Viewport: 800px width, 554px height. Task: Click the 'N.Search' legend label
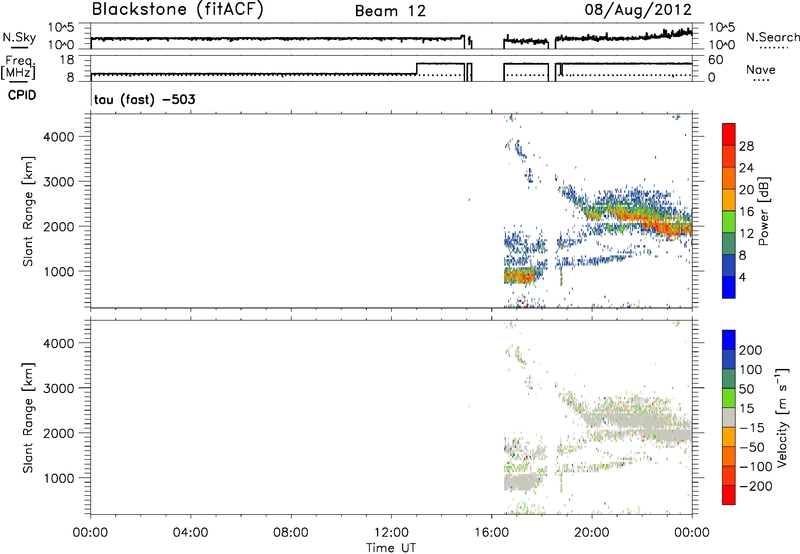772,37
